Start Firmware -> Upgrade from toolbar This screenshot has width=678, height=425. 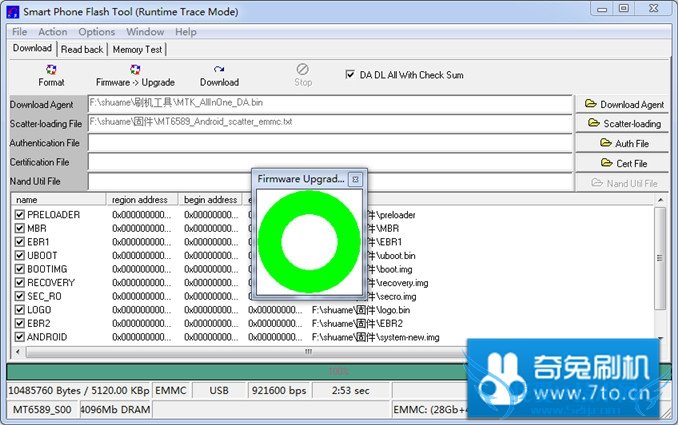[135, 75]
